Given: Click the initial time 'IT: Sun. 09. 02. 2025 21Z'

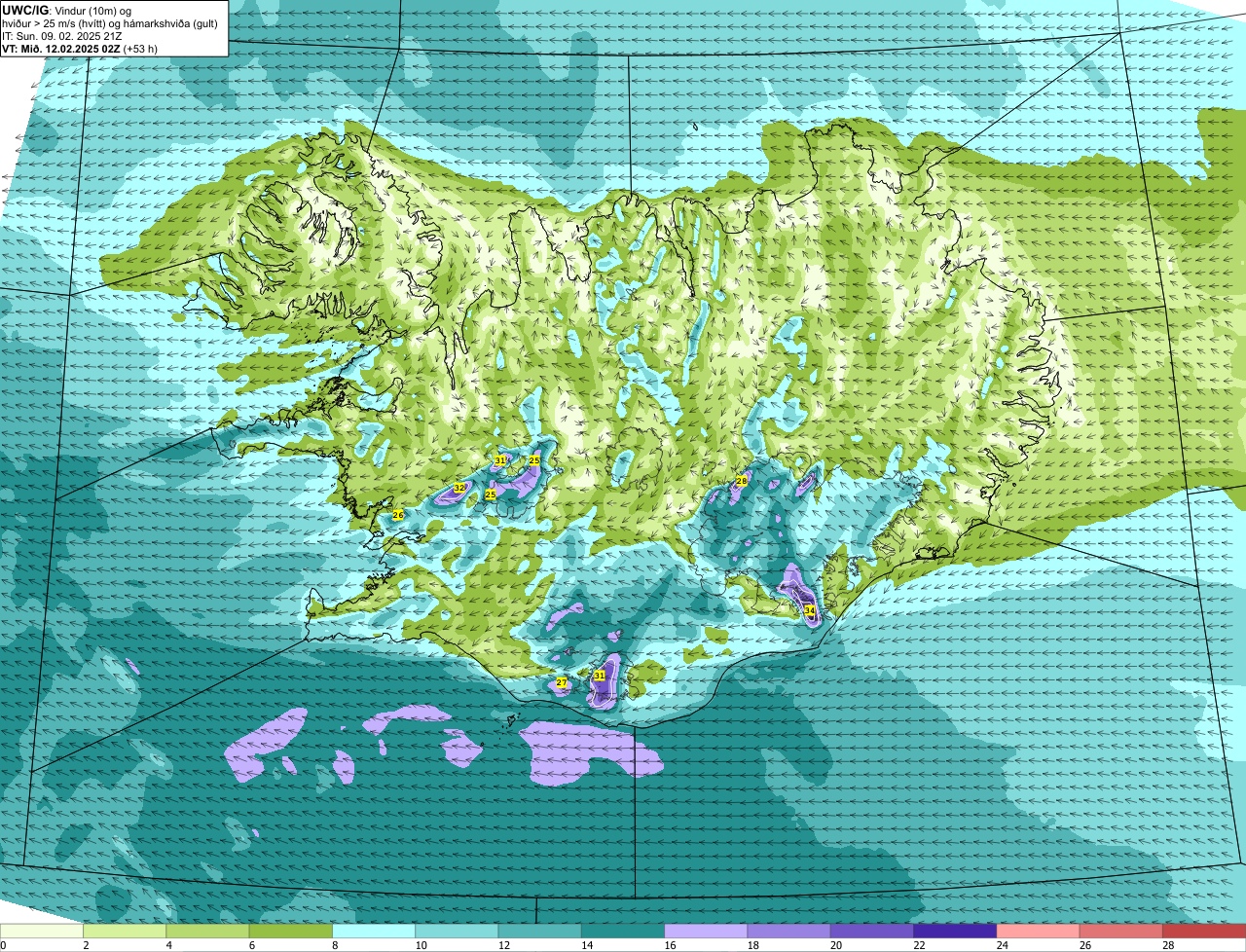Looking at the screenshot, I should [x=61, y=36].
